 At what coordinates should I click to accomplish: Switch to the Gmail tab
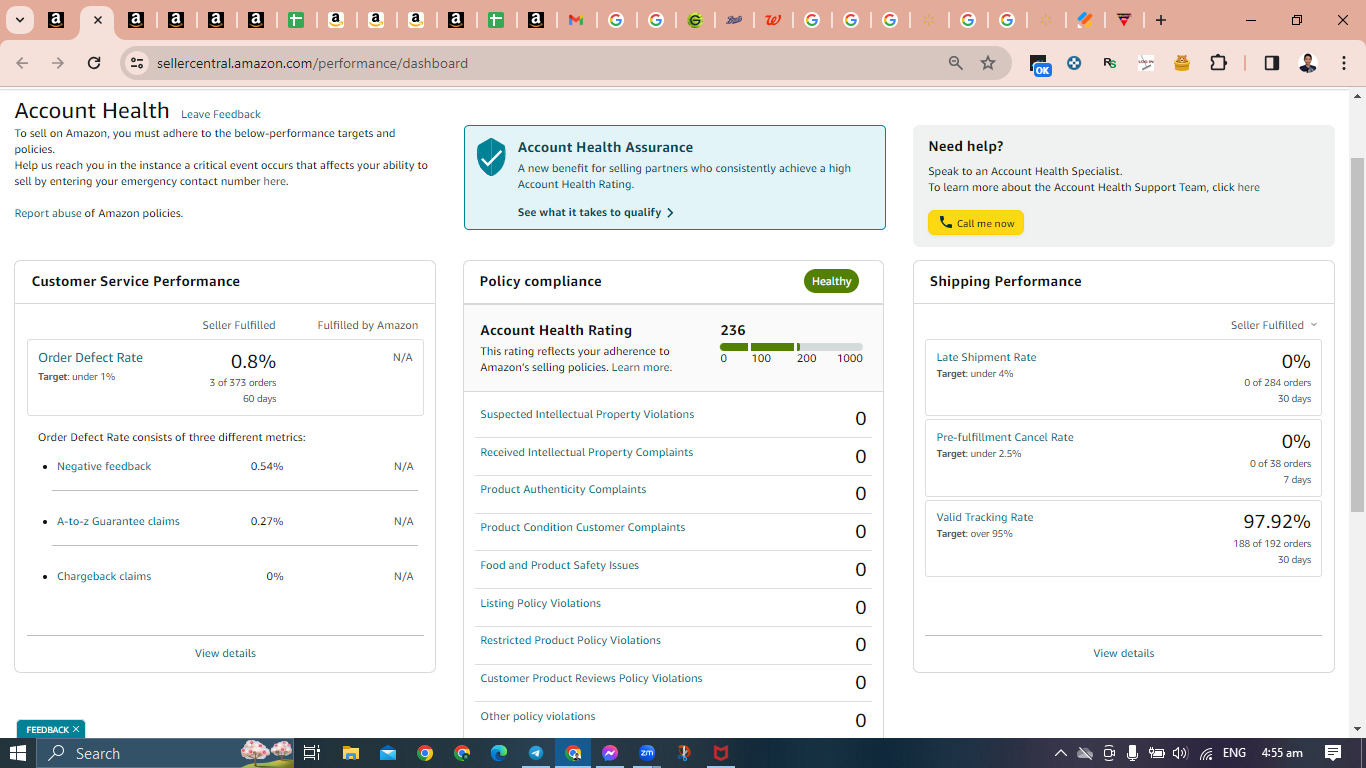click(576, 20)
